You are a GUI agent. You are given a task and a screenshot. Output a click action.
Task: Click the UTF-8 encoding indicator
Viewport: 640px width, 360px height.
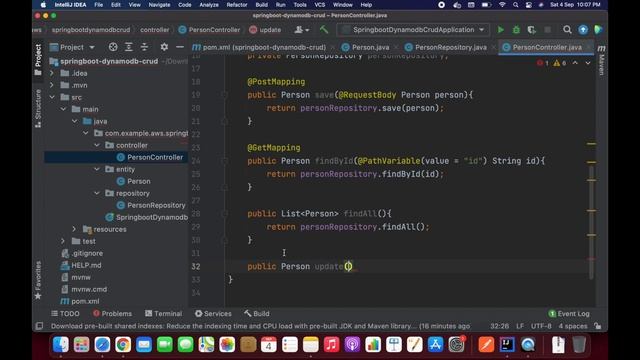pos(541,326)
